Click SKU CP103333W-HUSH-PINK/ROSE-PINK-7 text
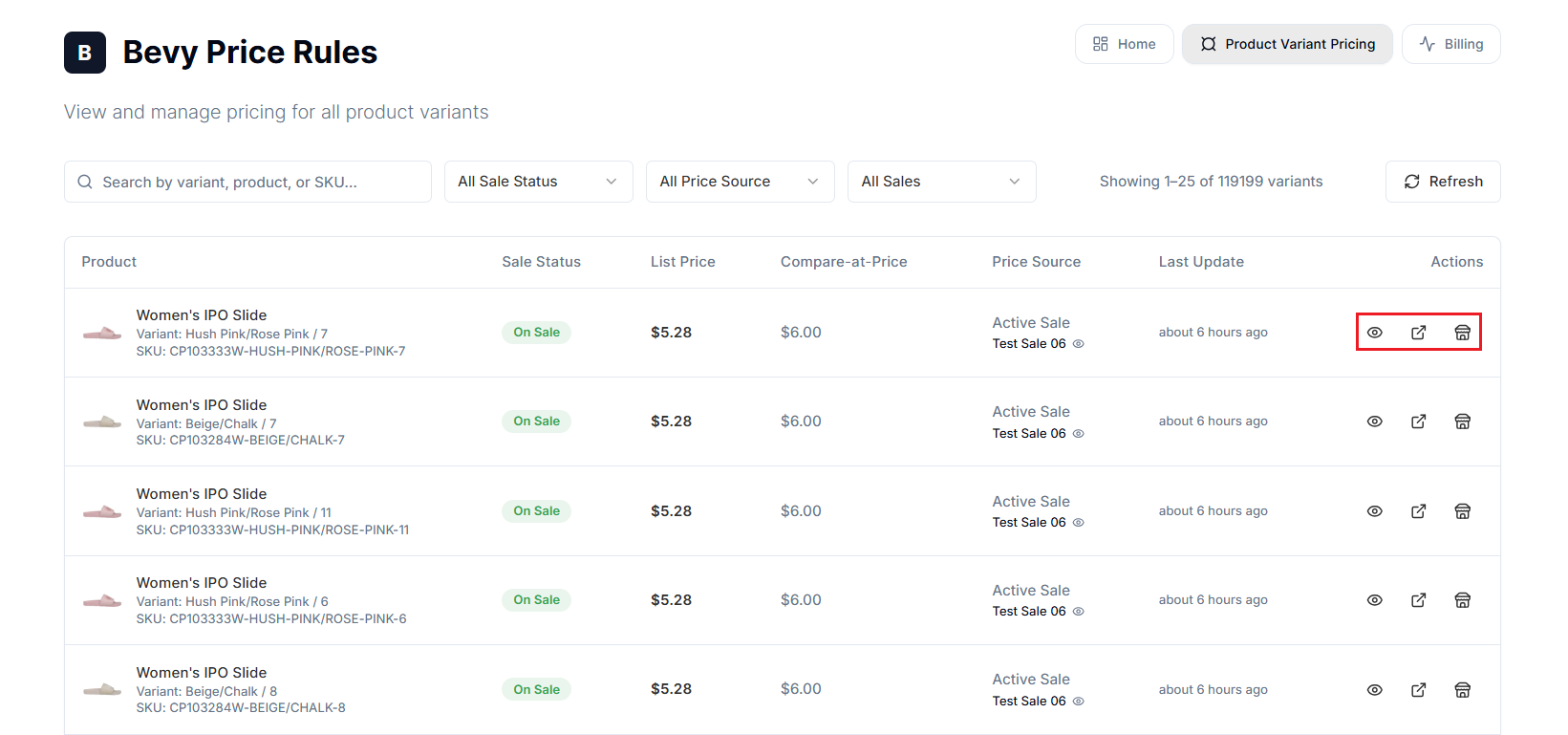The image size is (1568, 735). coord(271,352)
